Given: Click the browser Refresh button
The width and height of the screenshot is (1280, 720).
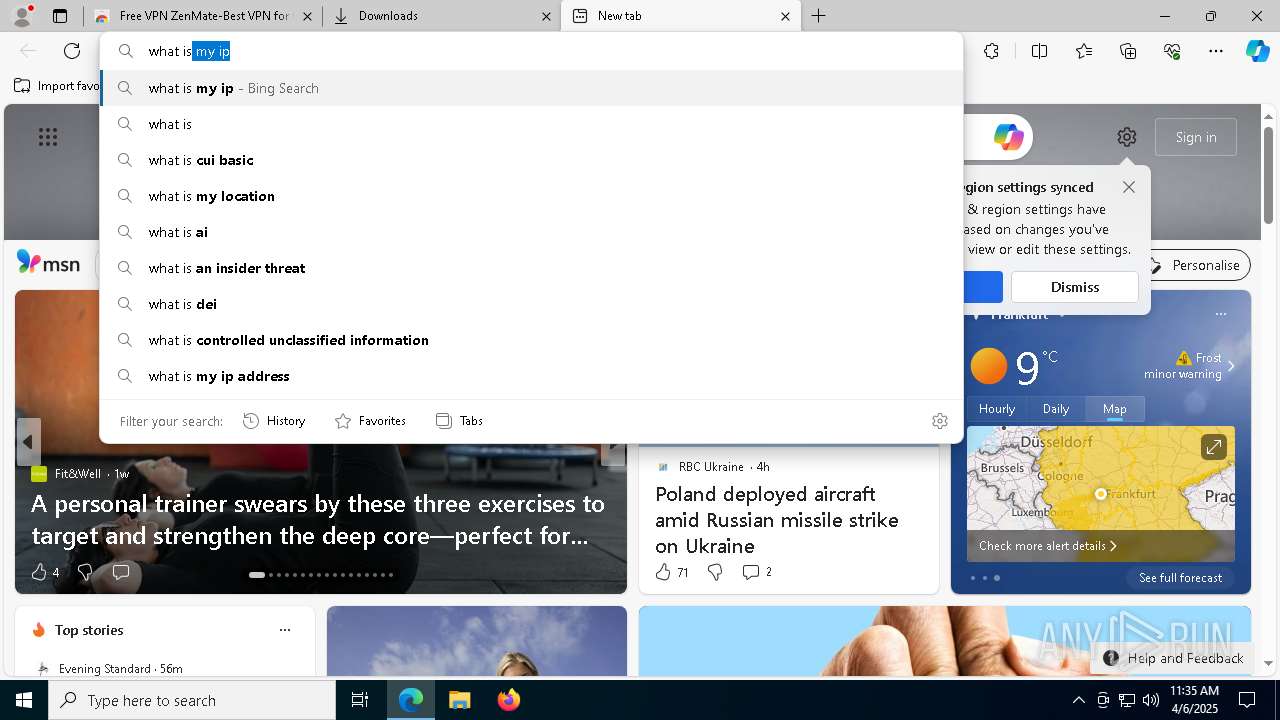Looking at the screenshot, I should click(72, 51).
